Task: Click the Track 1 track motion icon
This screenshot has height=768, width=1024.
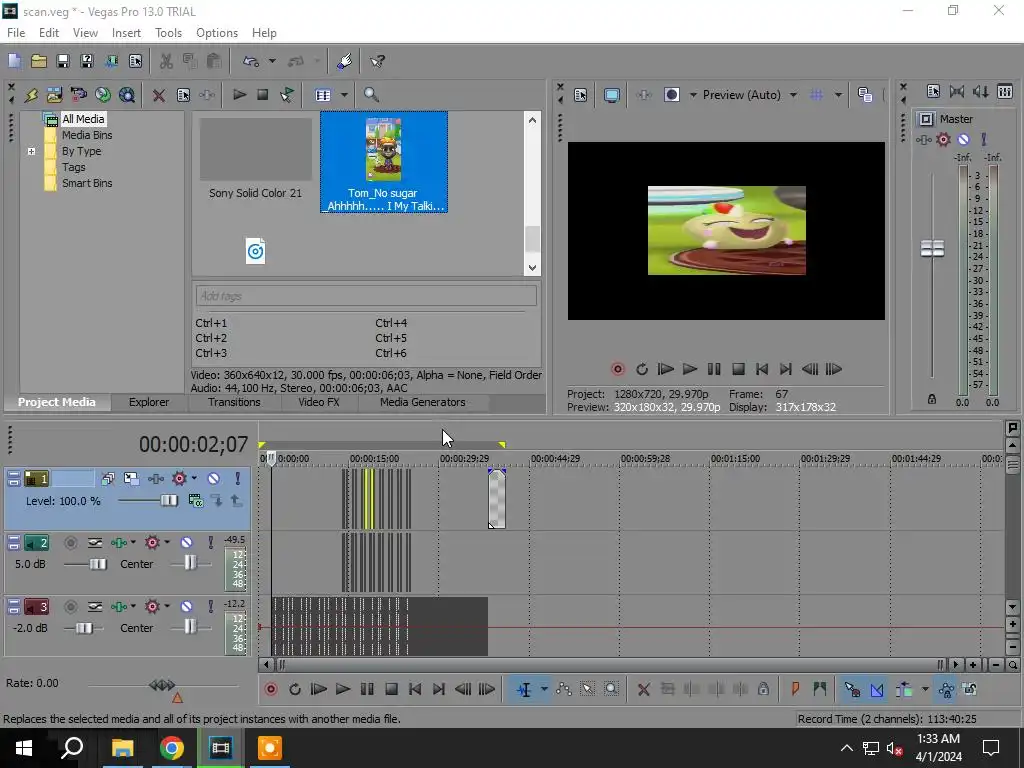Action: [x=131, y=479]
